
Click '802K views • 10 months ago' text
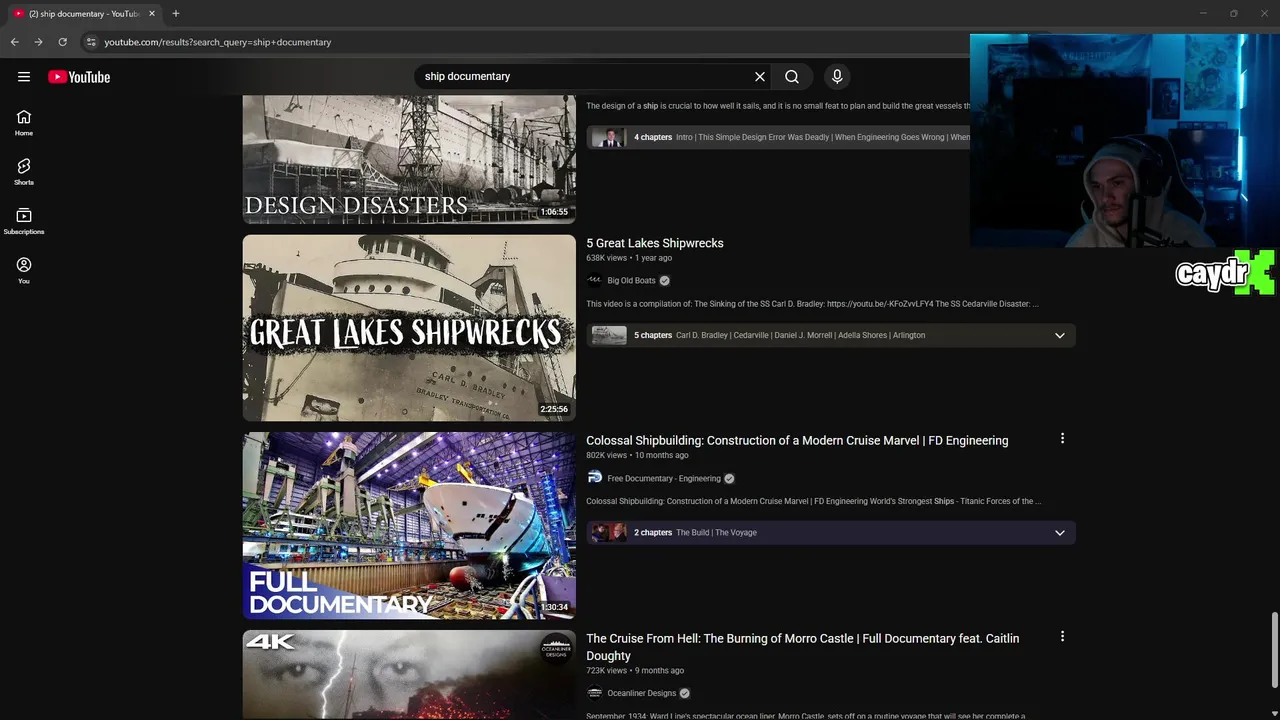point(637,455)
